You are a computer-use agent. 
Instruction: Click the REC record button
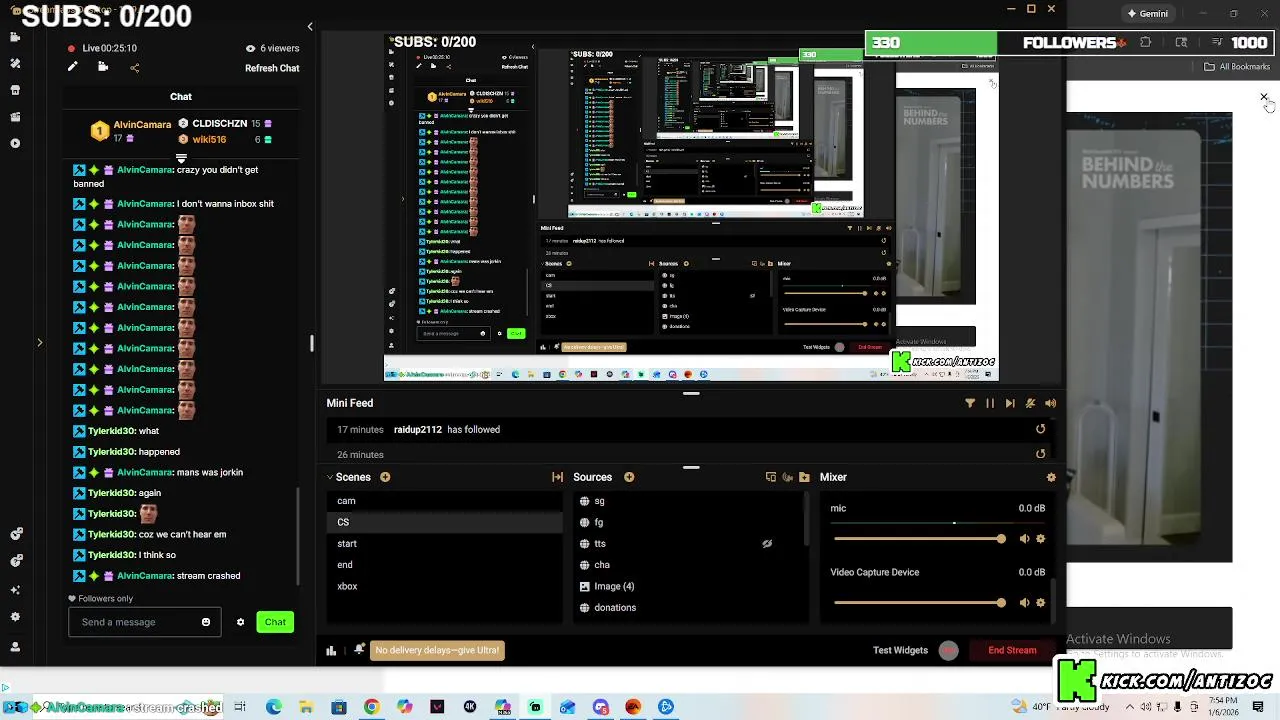[x=949, y=650]
